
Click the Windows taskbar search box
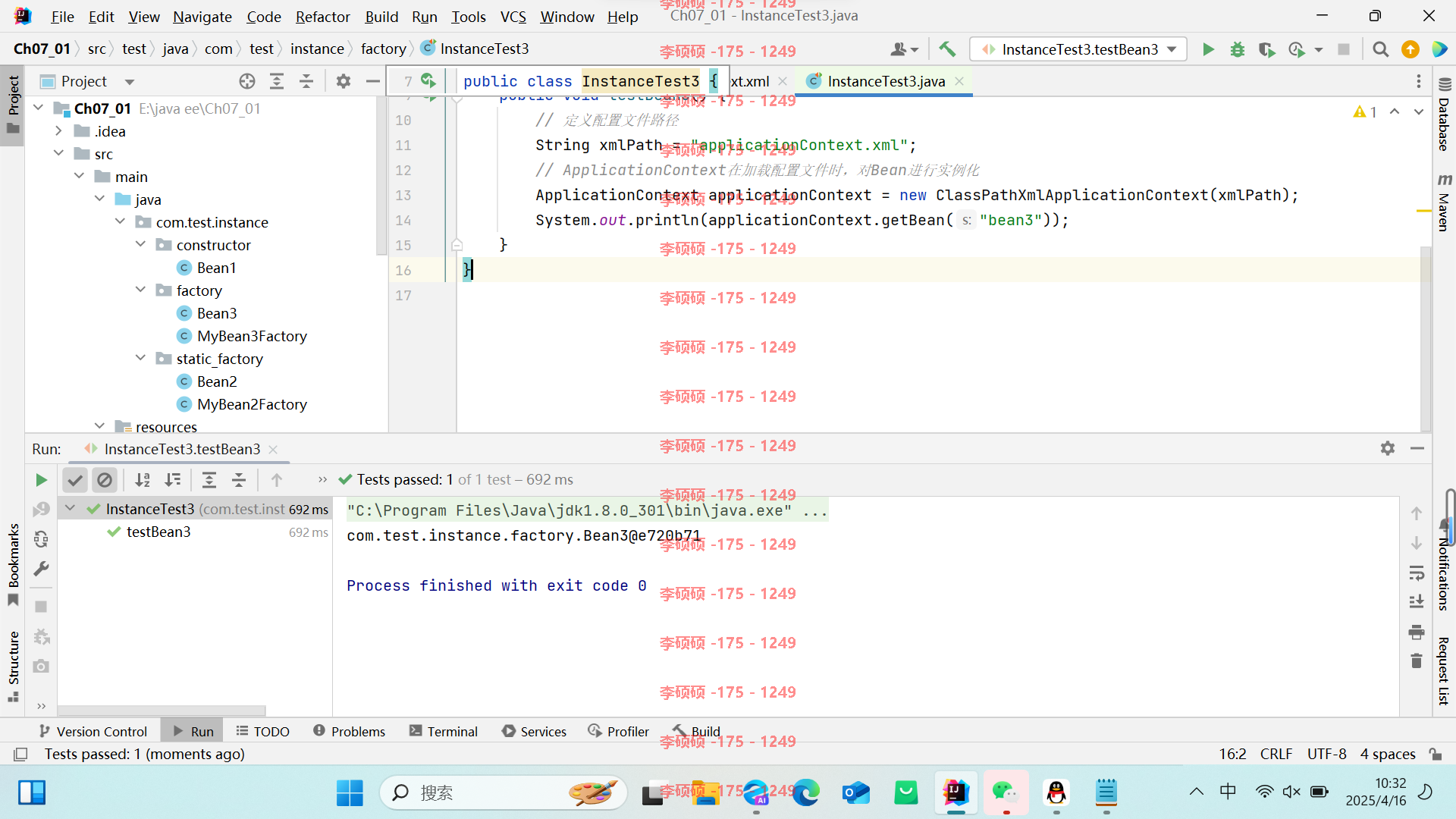[503, 792]
